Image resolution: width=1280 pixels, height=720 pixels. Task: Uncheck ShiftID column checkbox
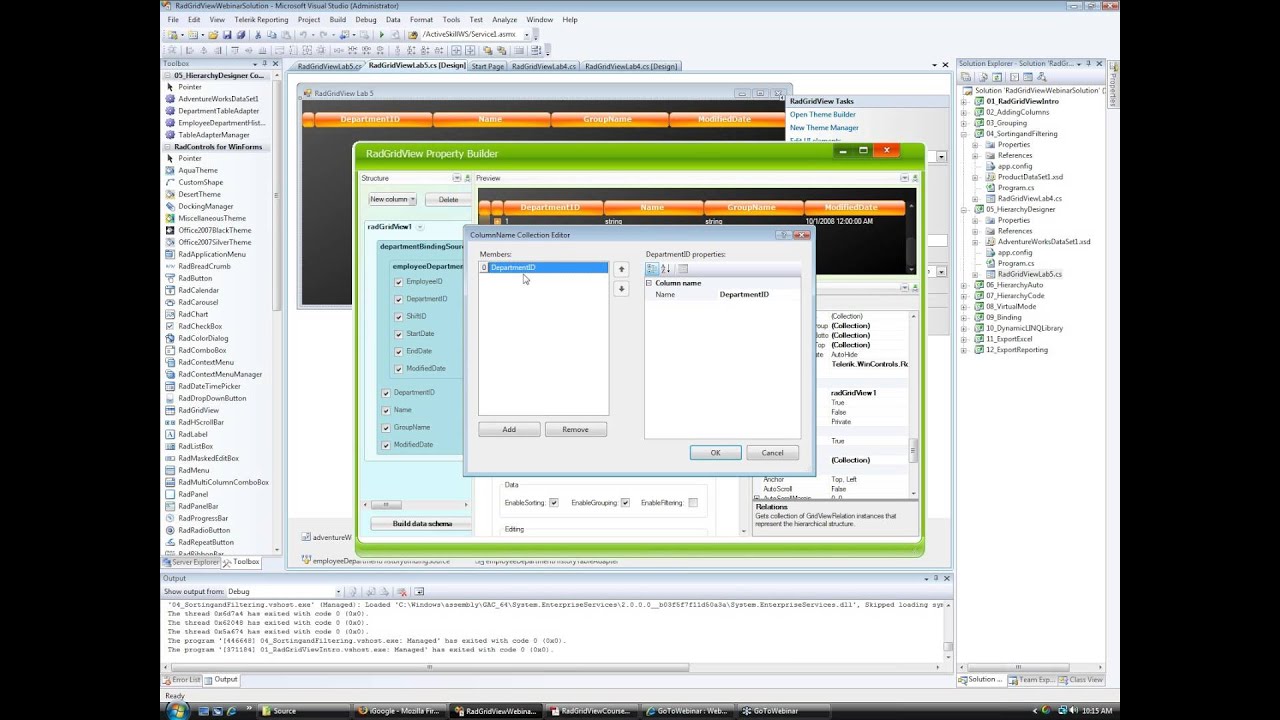tap(399, 316)
